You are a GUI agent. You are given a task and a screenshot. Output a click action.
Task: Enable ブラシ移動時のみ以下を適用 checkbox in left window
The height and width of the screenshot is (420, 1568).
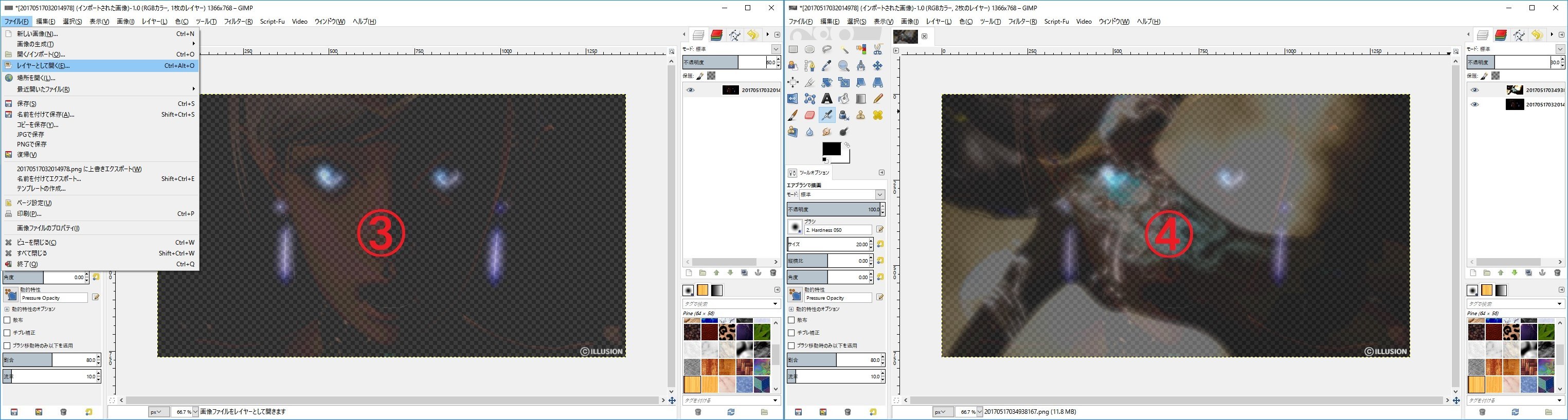[7, 346]
